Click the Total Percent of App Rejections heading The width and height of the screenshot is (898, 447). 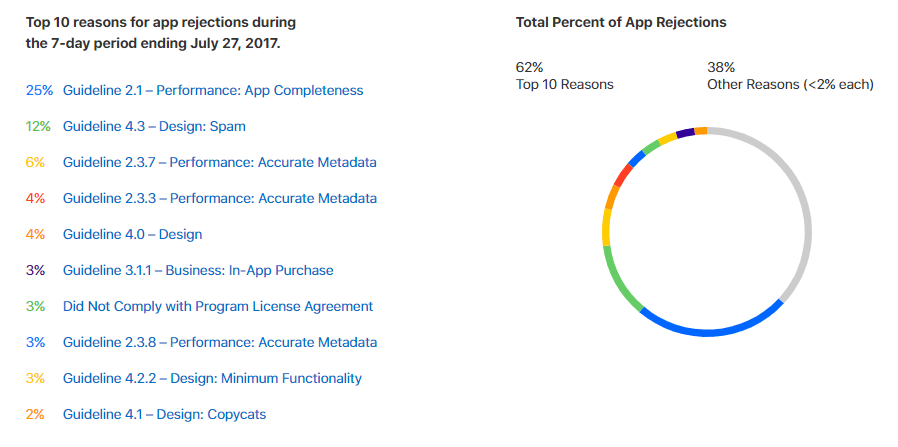(x=621, y=22)
